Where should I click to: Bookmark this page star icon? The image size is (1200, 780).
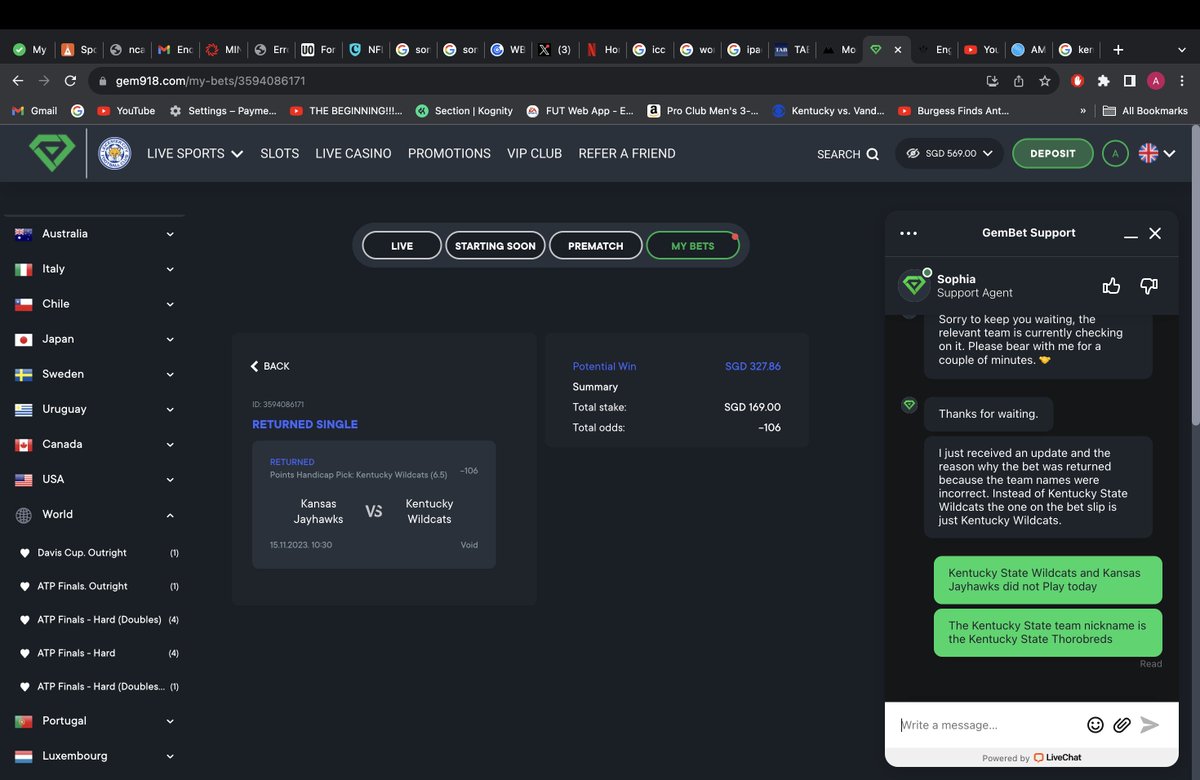click(x=1045, y=81)
